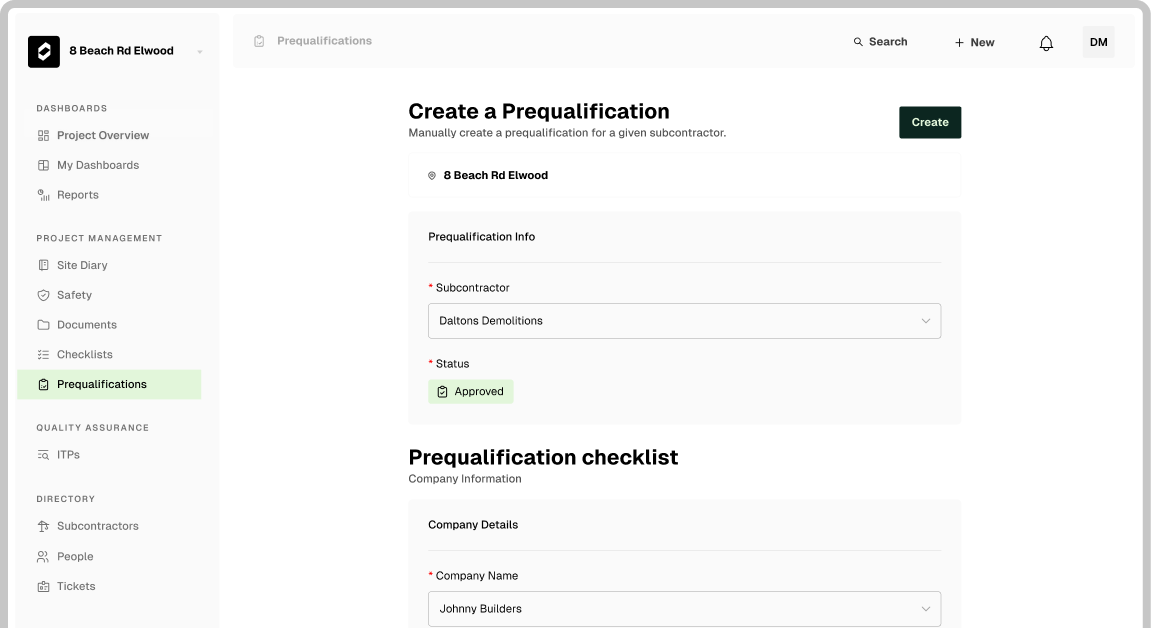Open the Company Name dropdown showing Johnny Builders
This screenshot has height=628, width=1151.
coord(684,609)
